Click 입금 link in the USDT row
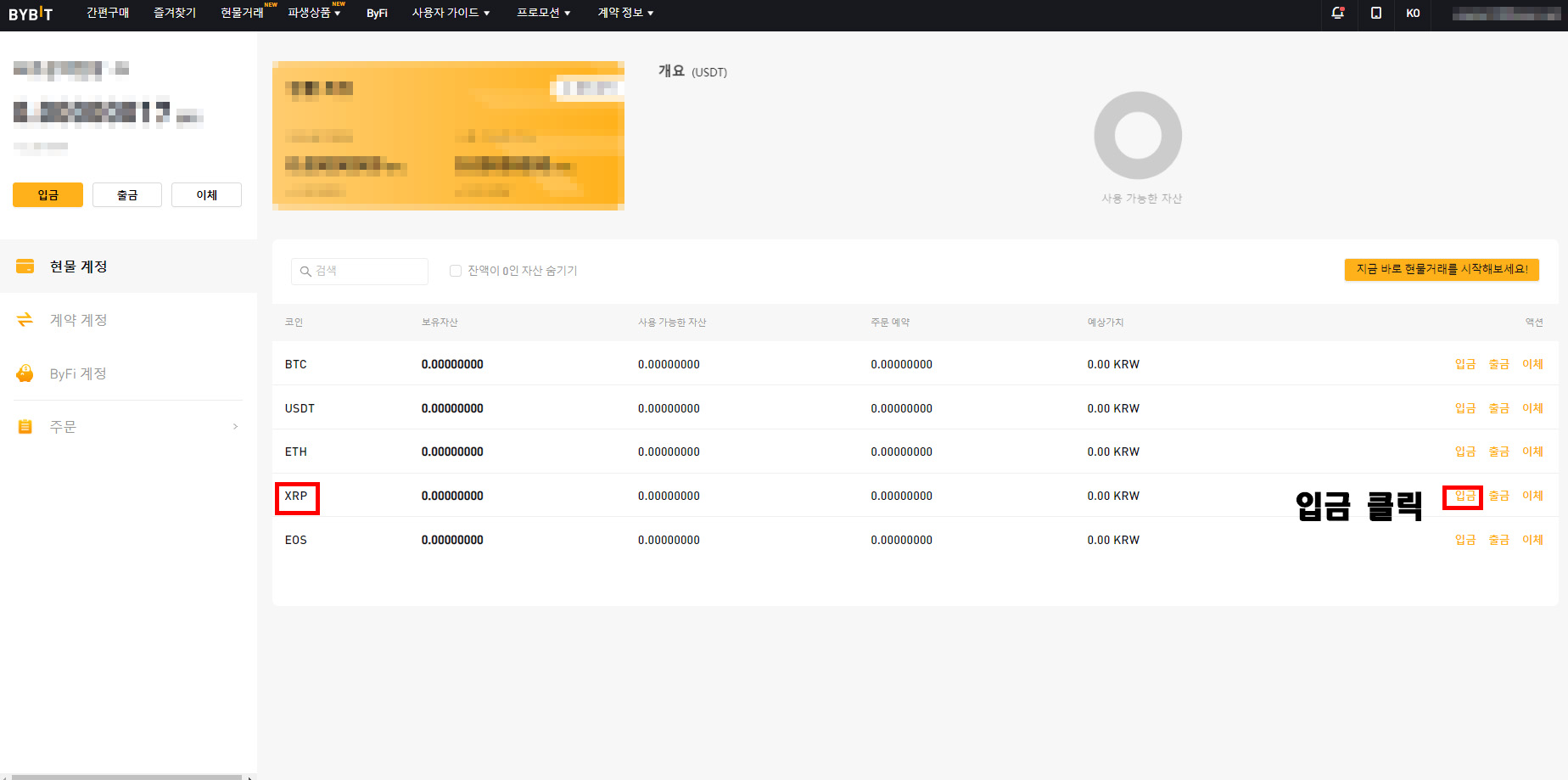Screen dimensions: 1568x780 click(1464, 409)
